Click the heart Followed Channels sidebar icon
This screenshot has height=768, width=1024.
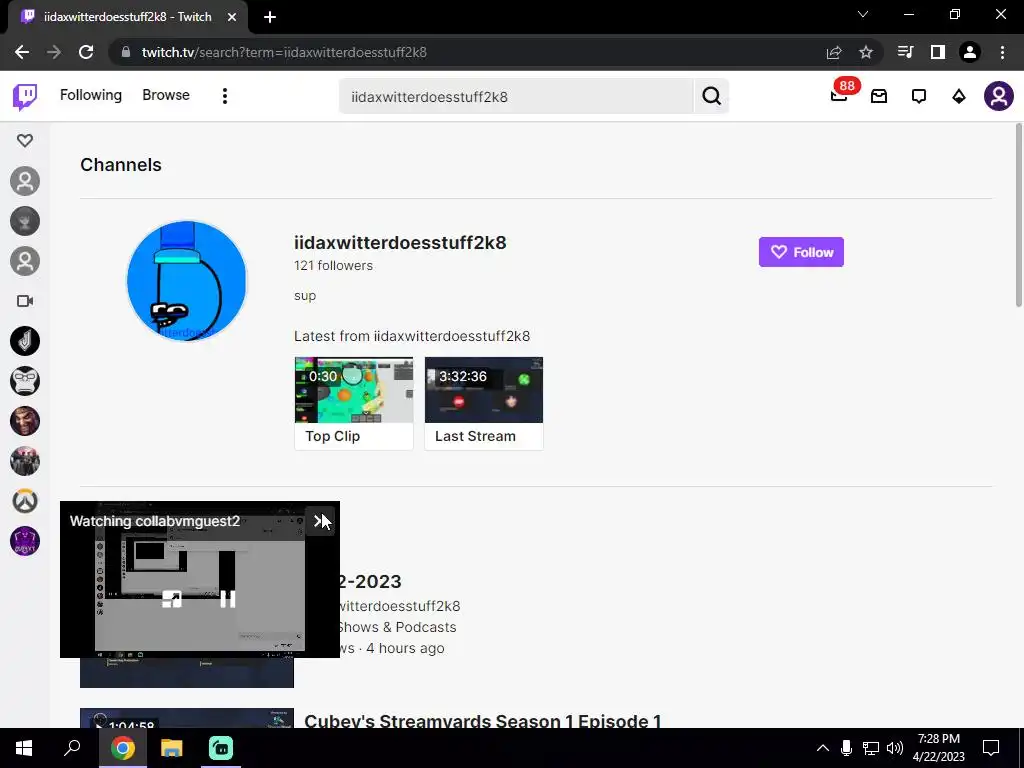25,140
